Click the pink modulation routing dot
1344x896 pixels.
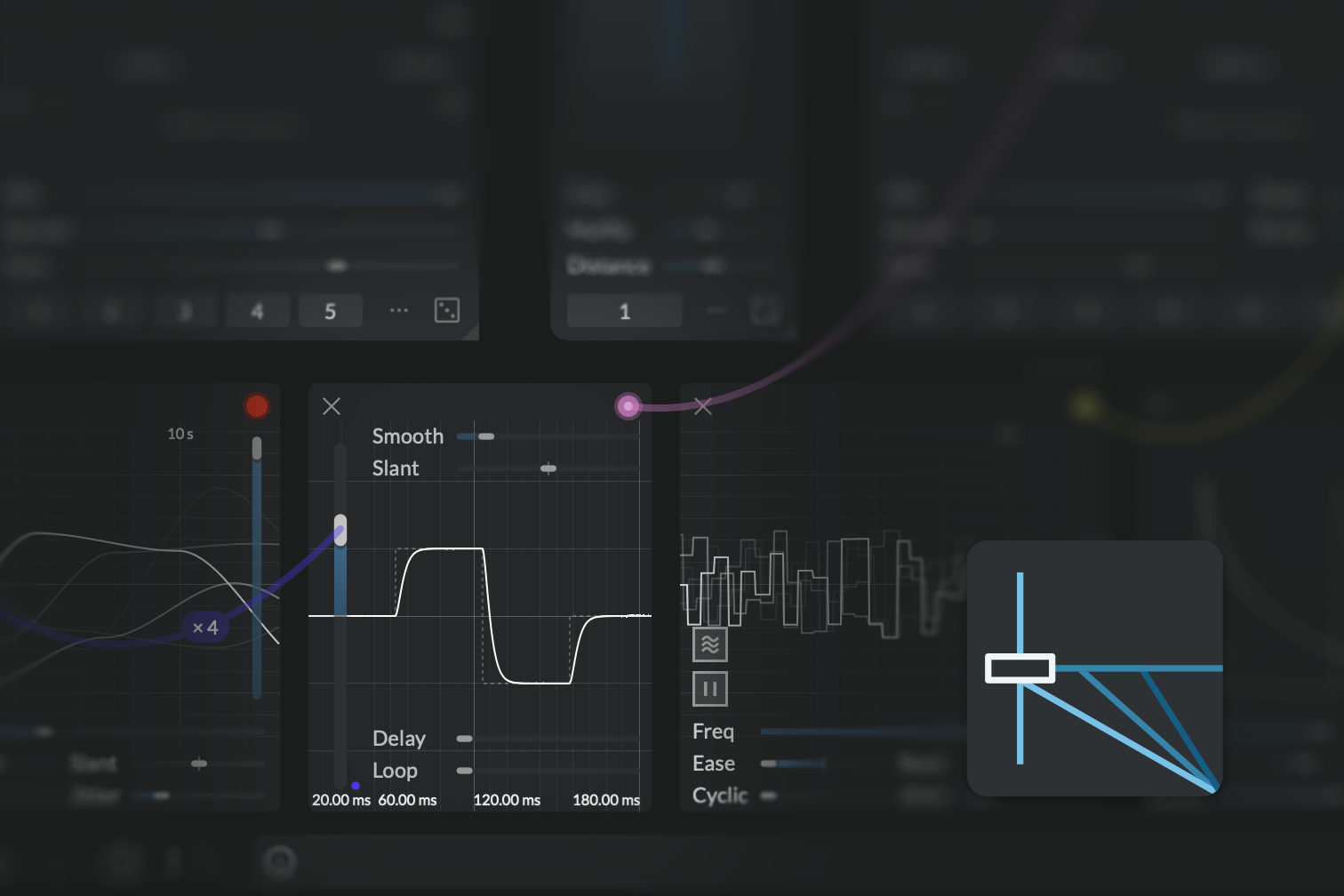point(628,406)
